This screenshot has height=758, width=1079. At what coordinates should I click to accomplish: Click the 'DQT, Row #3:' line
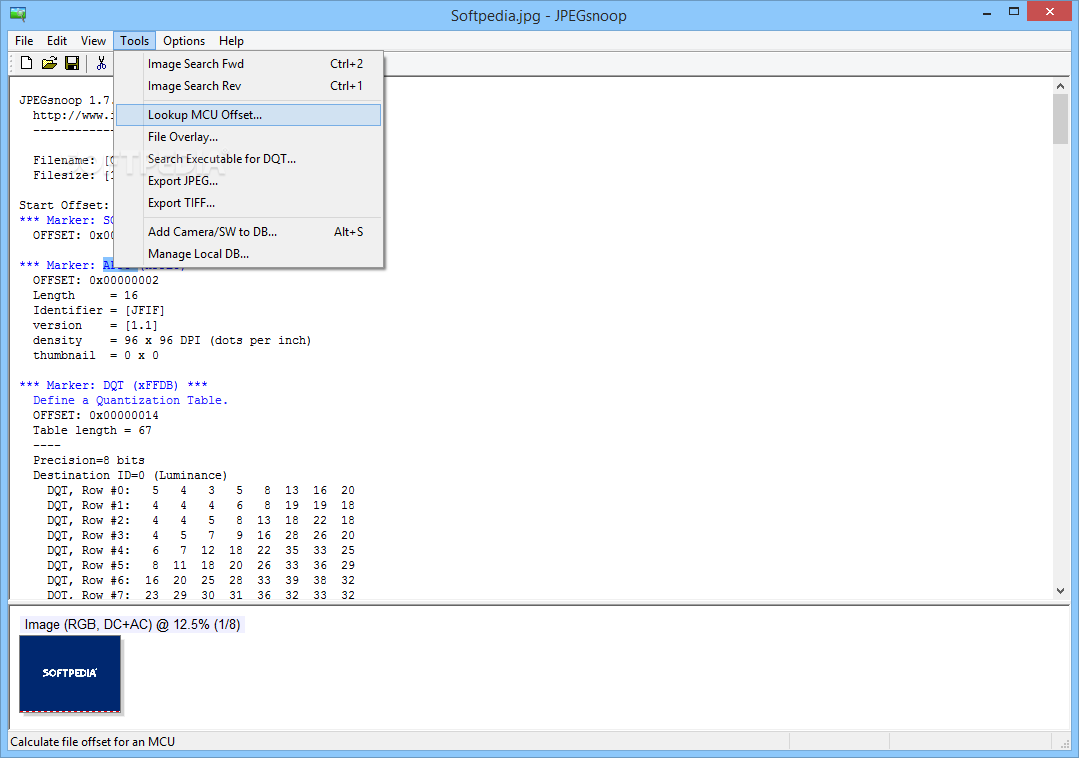coord(201,535)
